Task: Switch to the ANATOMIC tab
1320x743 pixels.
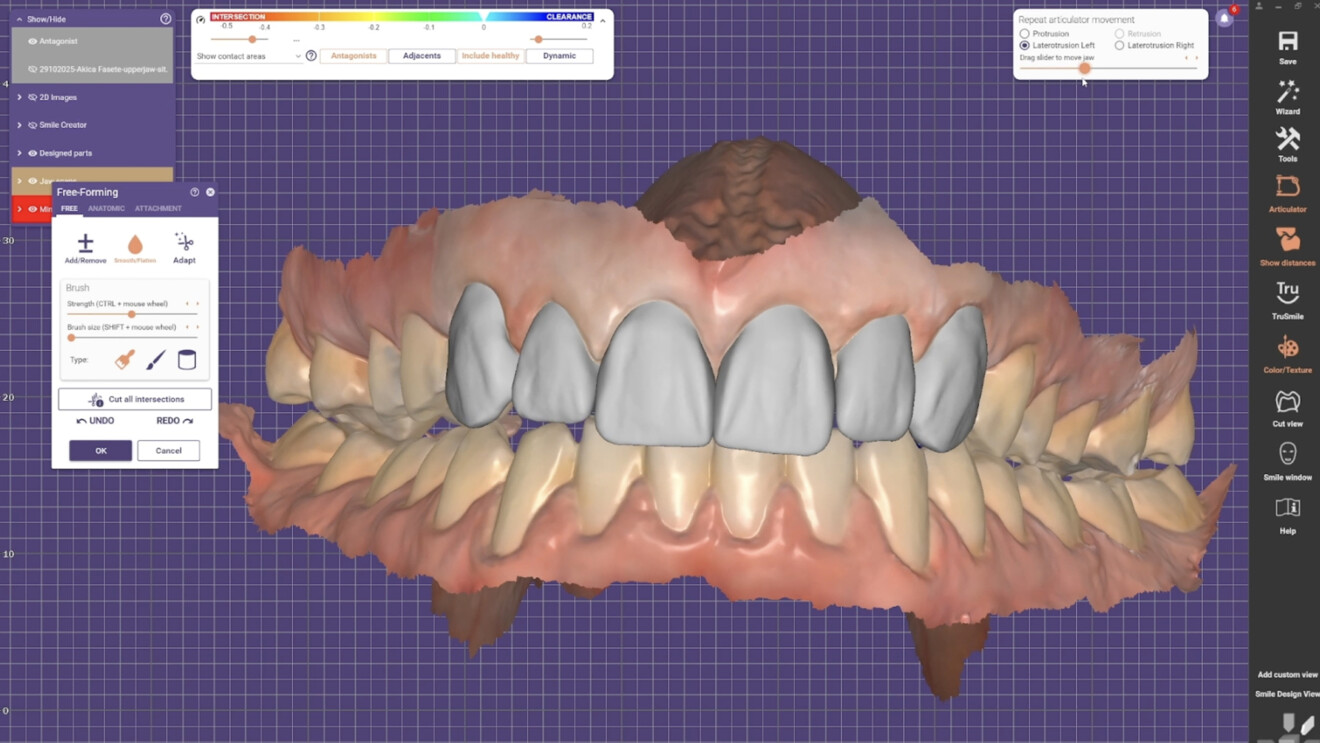Action: click(x=106, y=208)
